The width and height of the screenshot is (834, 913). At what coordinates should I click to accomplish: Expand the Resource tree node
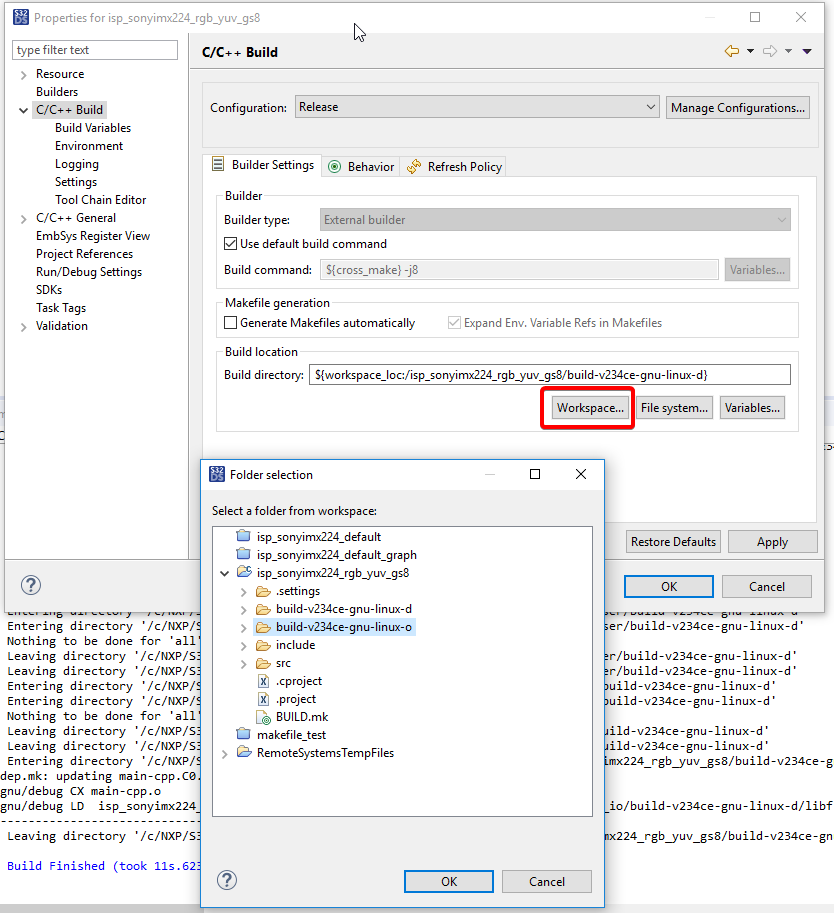click(23, 75)
